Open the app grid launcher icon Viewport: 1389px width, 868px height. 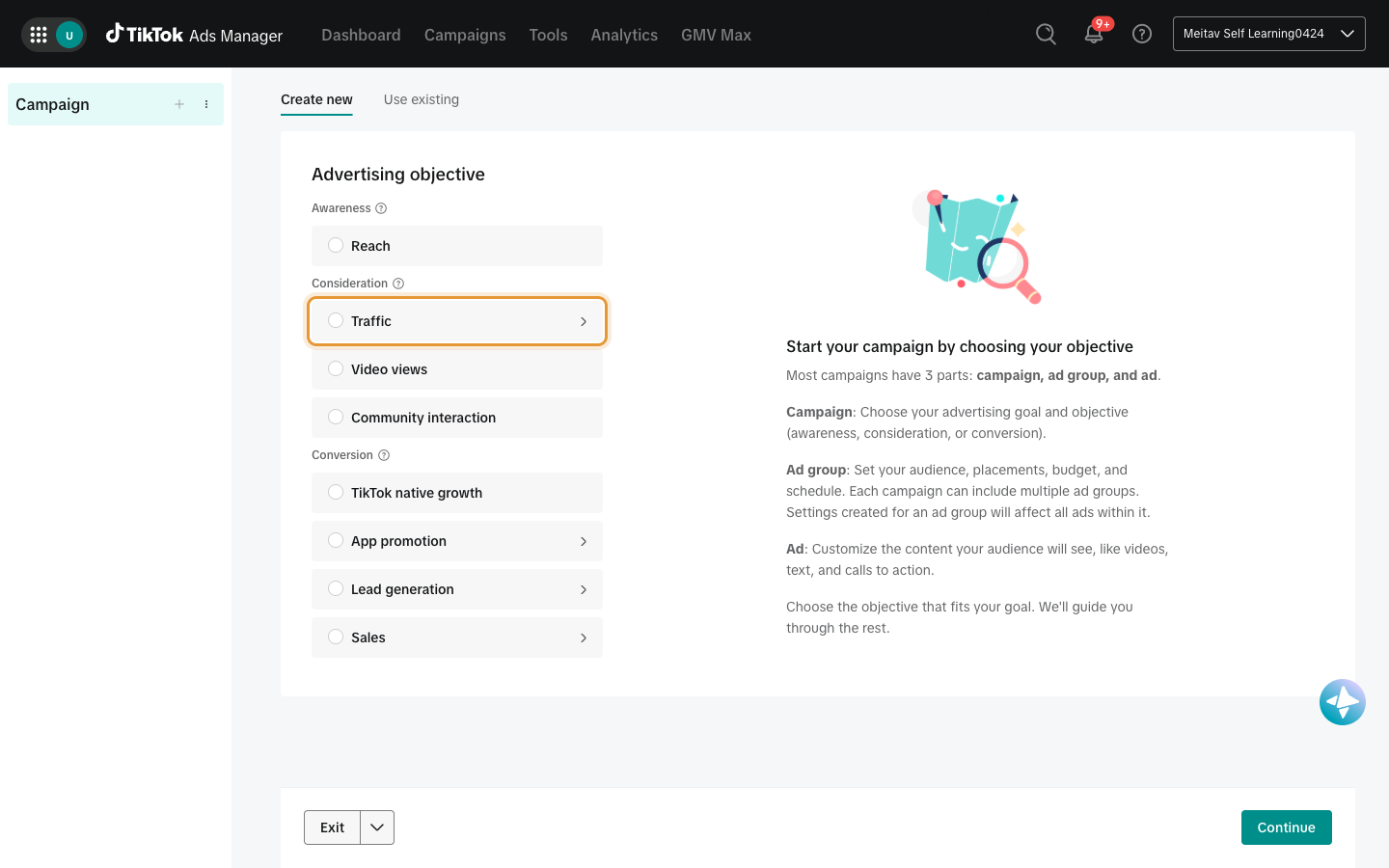(39, 35)
